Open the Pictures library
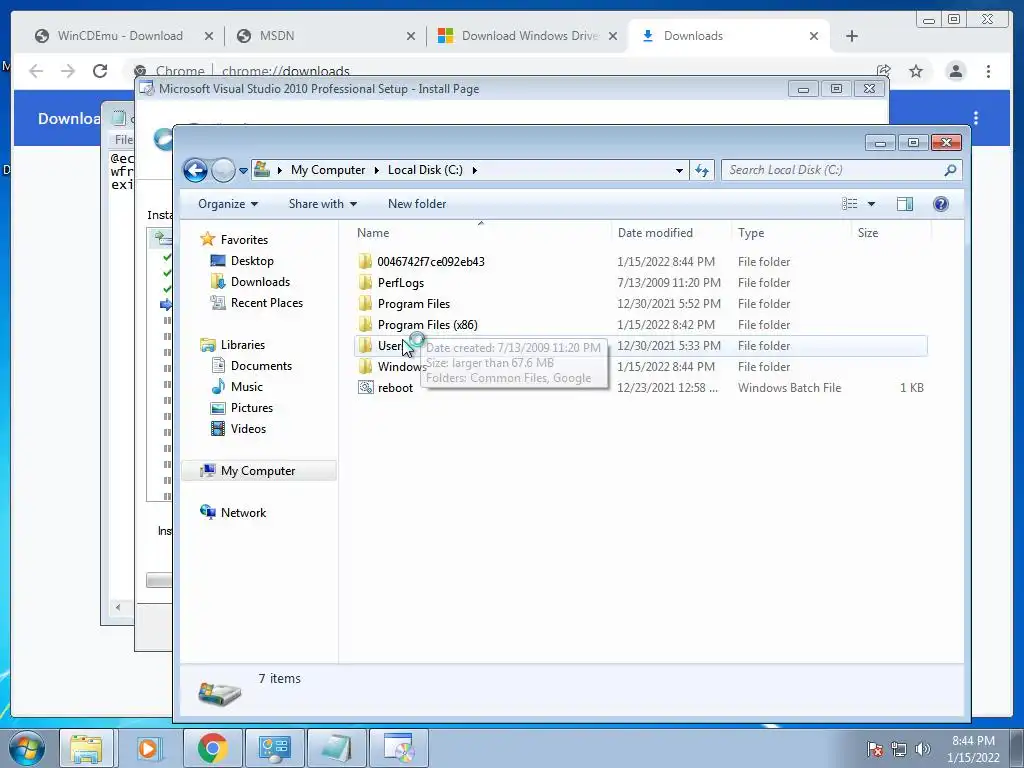Image resolution: width=1024 pixels, height=768 pixels. tap(251, 408)
